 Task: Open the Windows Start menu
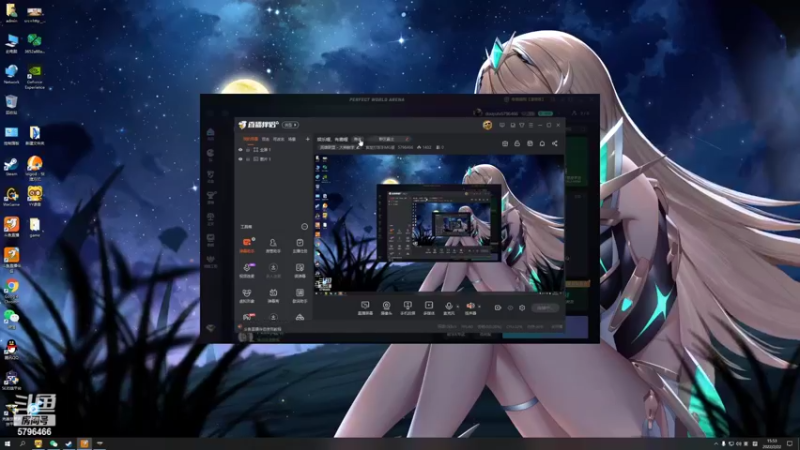[7, 444]
